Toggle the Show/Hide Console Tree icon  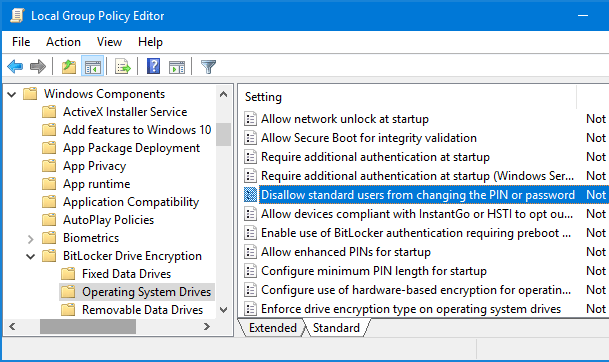click(x=92, y=66)
